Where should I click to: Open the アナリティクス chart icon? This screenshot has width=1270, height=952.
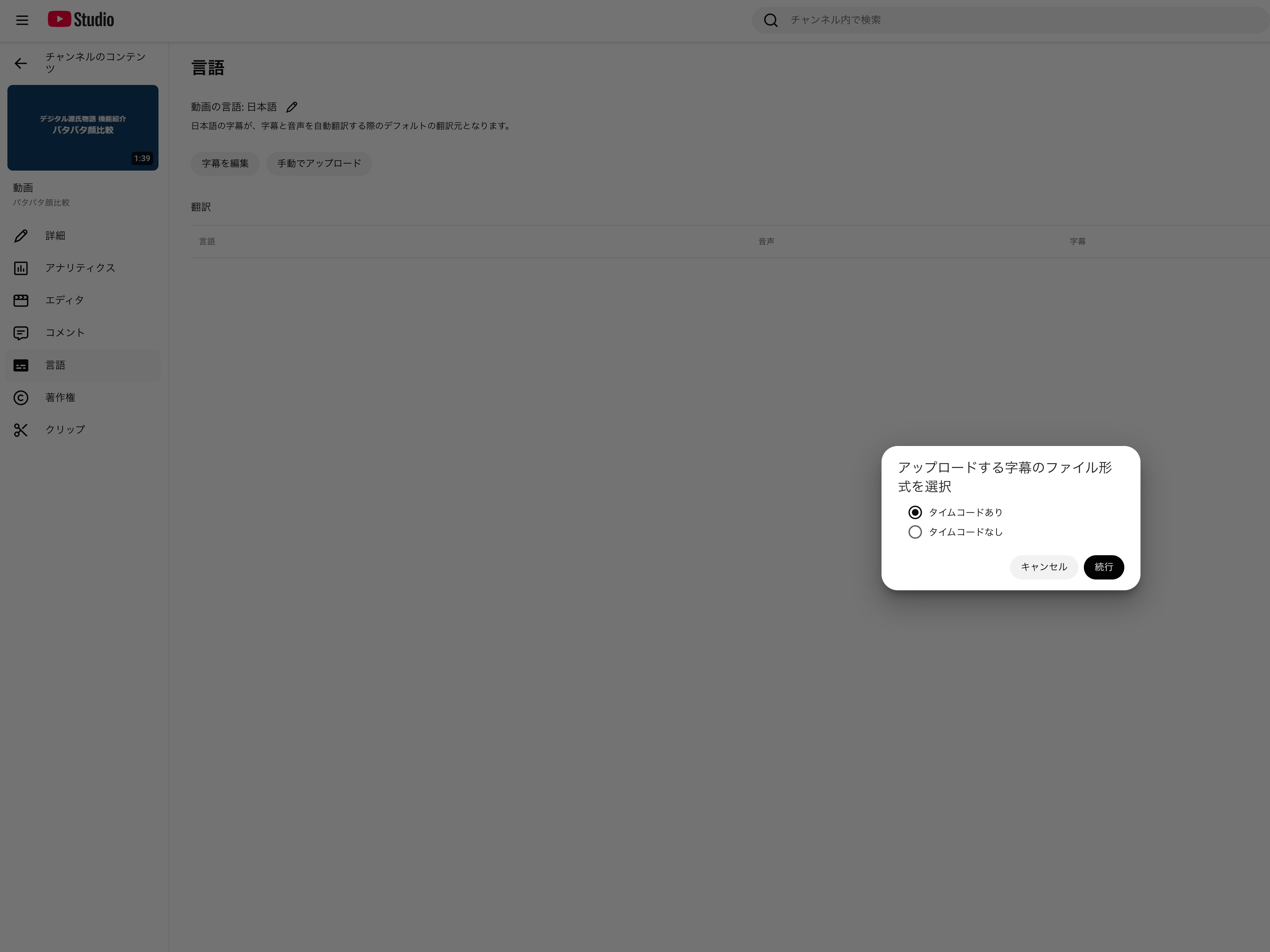click(x=21, y=268)
